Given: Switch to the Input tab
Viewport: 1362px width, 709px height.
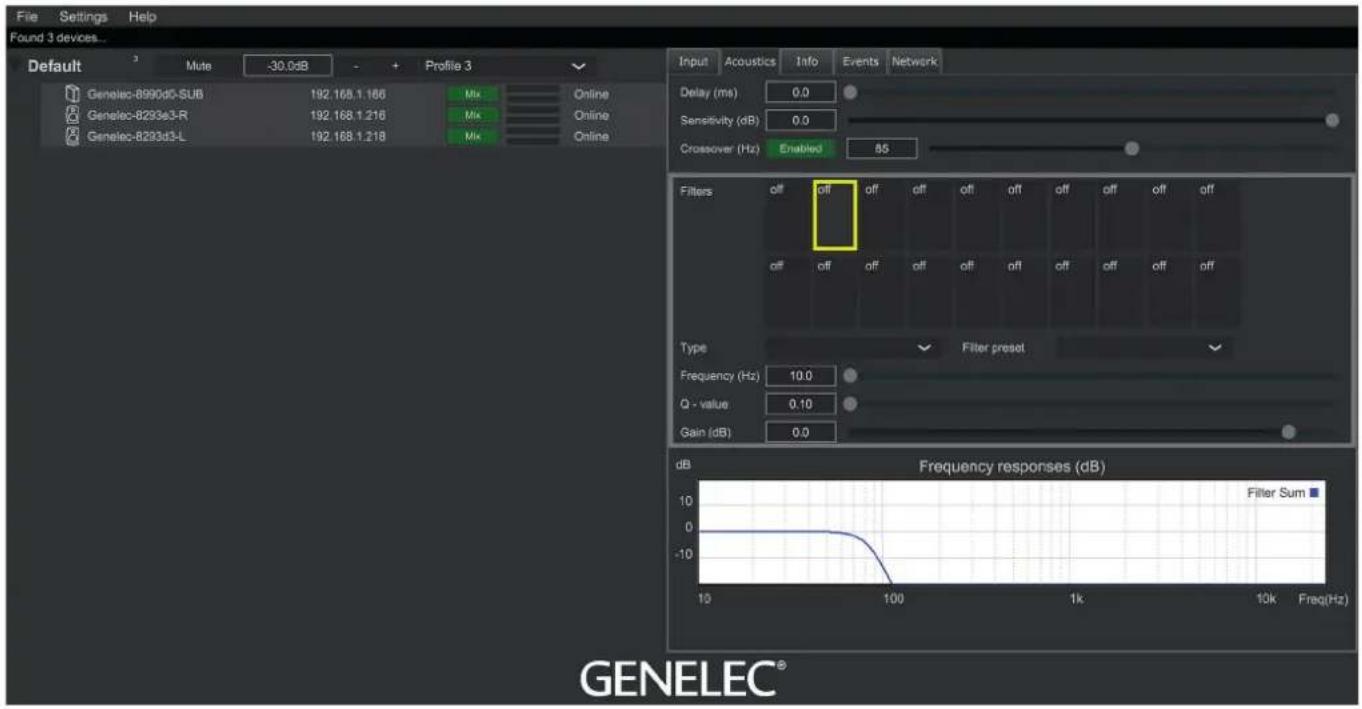Looking at the screenshot, I should coord(693,62).
